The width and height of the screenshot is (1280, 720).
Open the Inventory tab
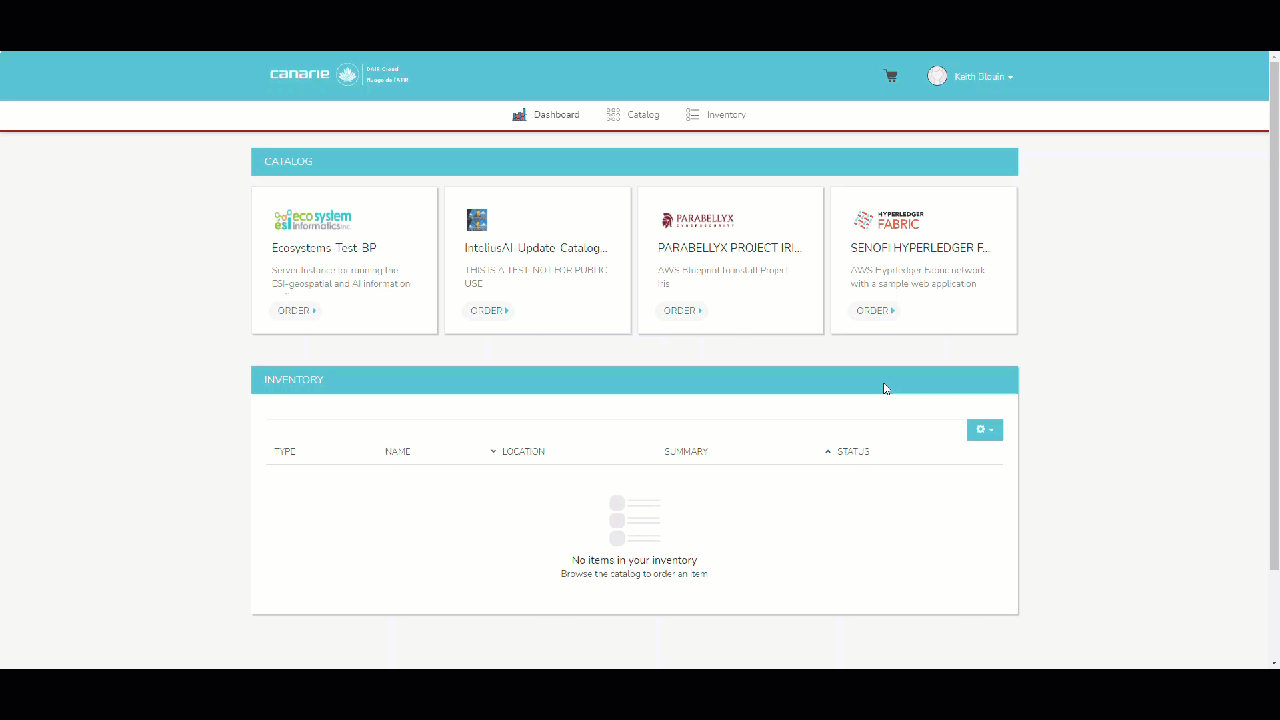pos(716,115)
